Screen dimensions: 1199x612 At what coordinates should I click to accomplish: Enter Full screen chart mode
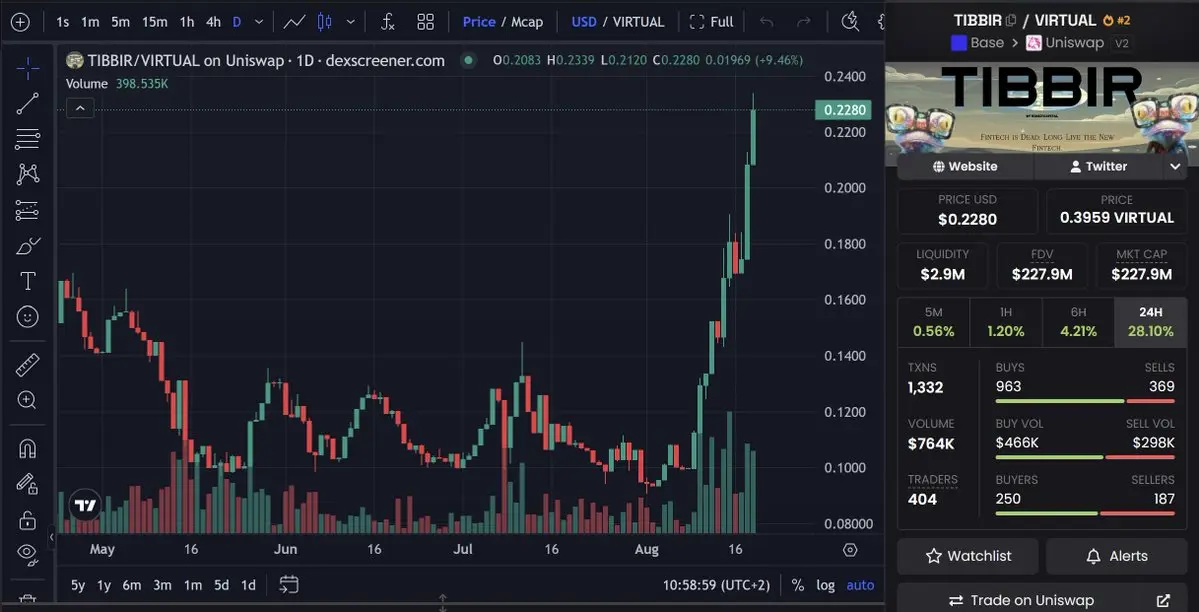[711, 21]
